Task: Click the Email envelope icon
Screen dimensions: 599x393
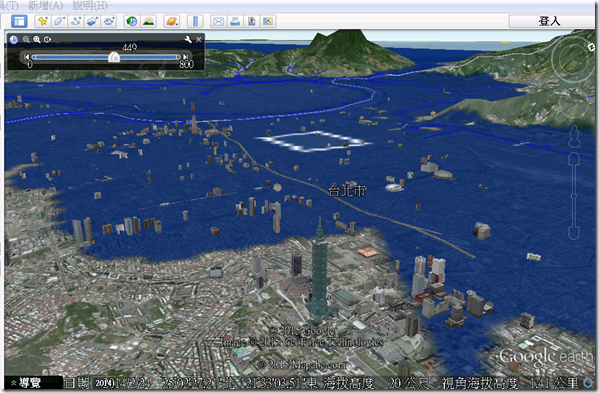Action: pyautogui.click(x=218, y=21)
